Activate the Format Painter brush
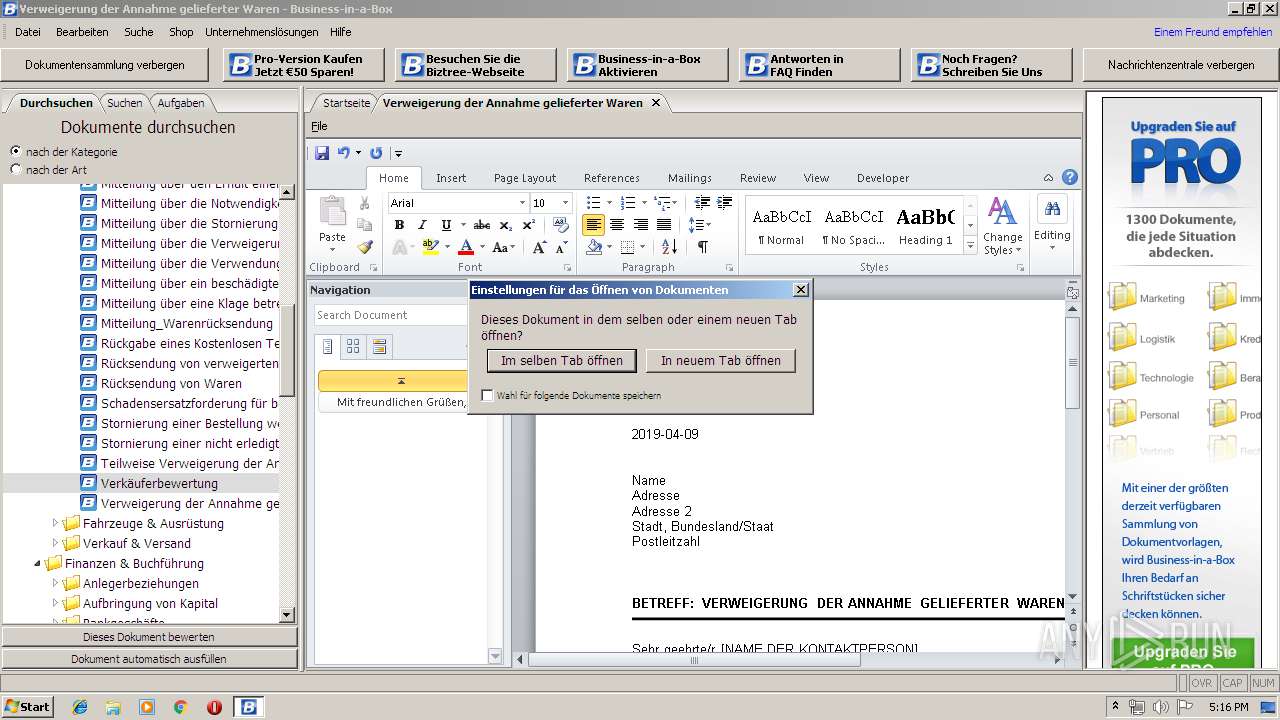Viewport: 1280px width, 720px height. [364, 247]
